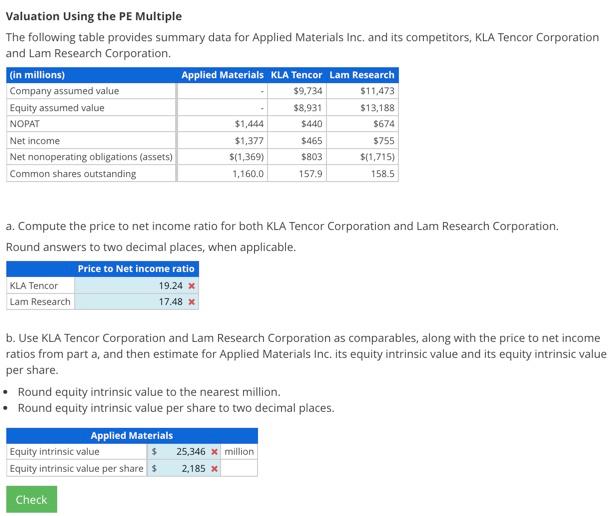Click the green Check button
Screen dimensions: 614x516
pyautogui.click(x=31, y=499)
